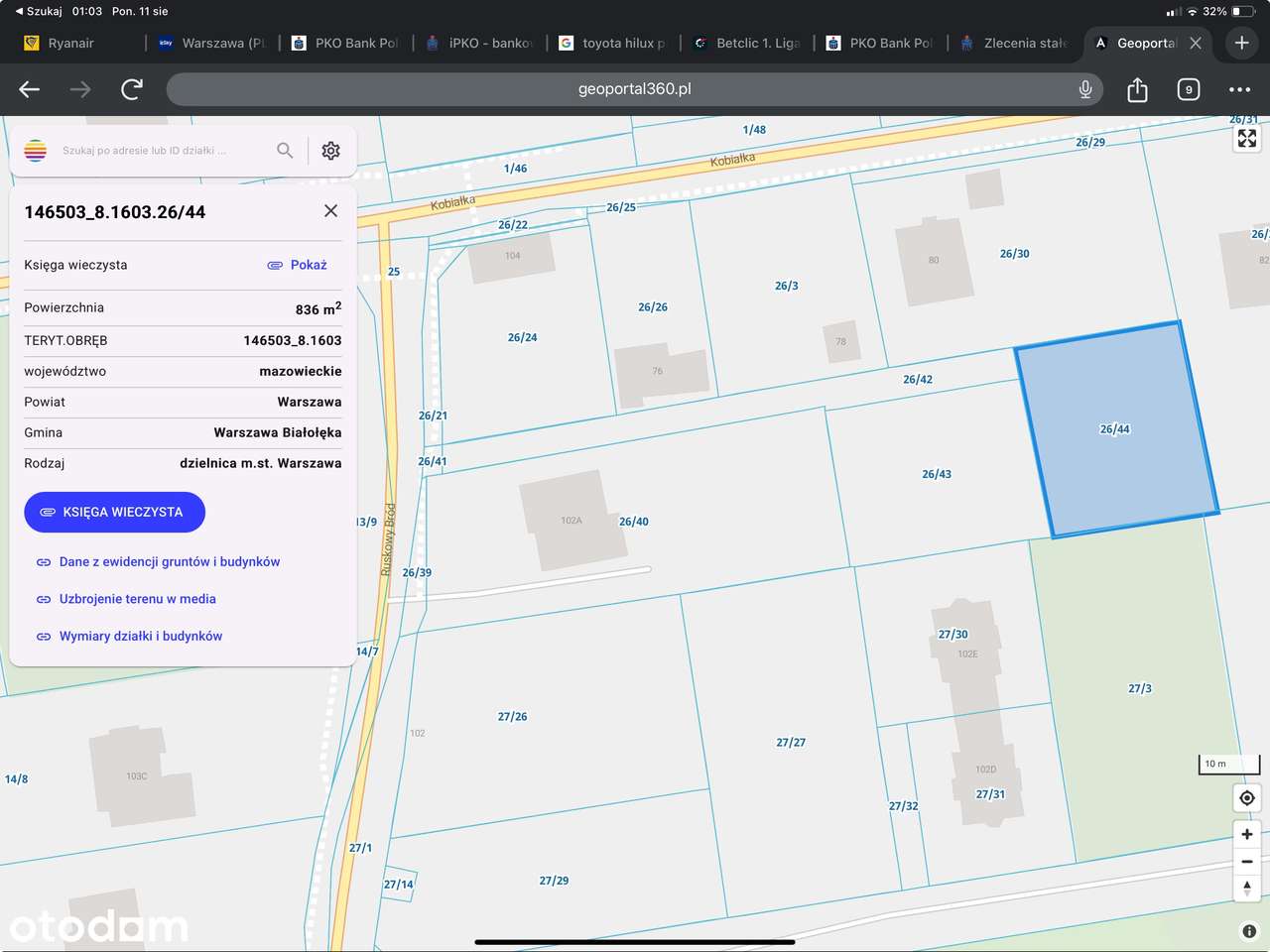This screenshot has width=1270, height=952.
Task: Reset map compass orientation
Action: pyautogui.click(x=1246, y=889)
